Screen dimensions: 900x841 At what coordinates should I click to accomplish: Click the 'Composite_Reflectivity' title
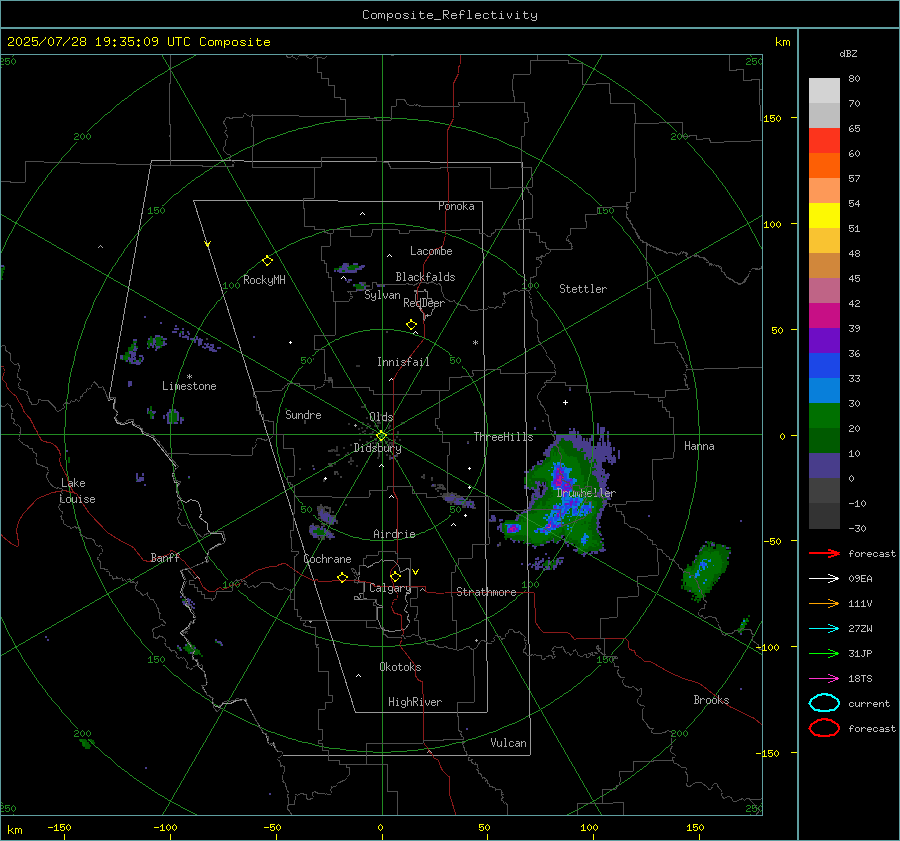tap(450, 15)
